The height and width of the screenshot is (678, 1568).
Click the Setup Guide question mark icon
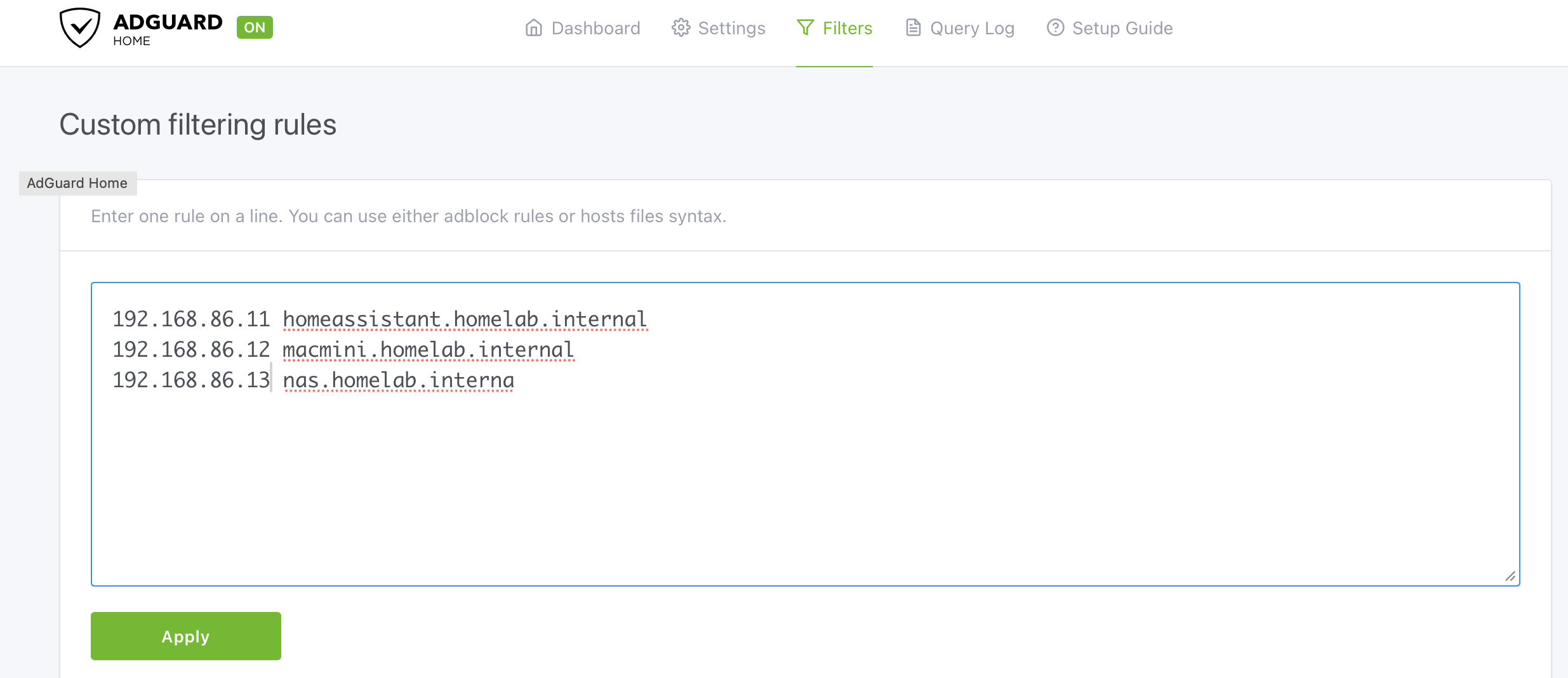click(x=1056, y=27)
